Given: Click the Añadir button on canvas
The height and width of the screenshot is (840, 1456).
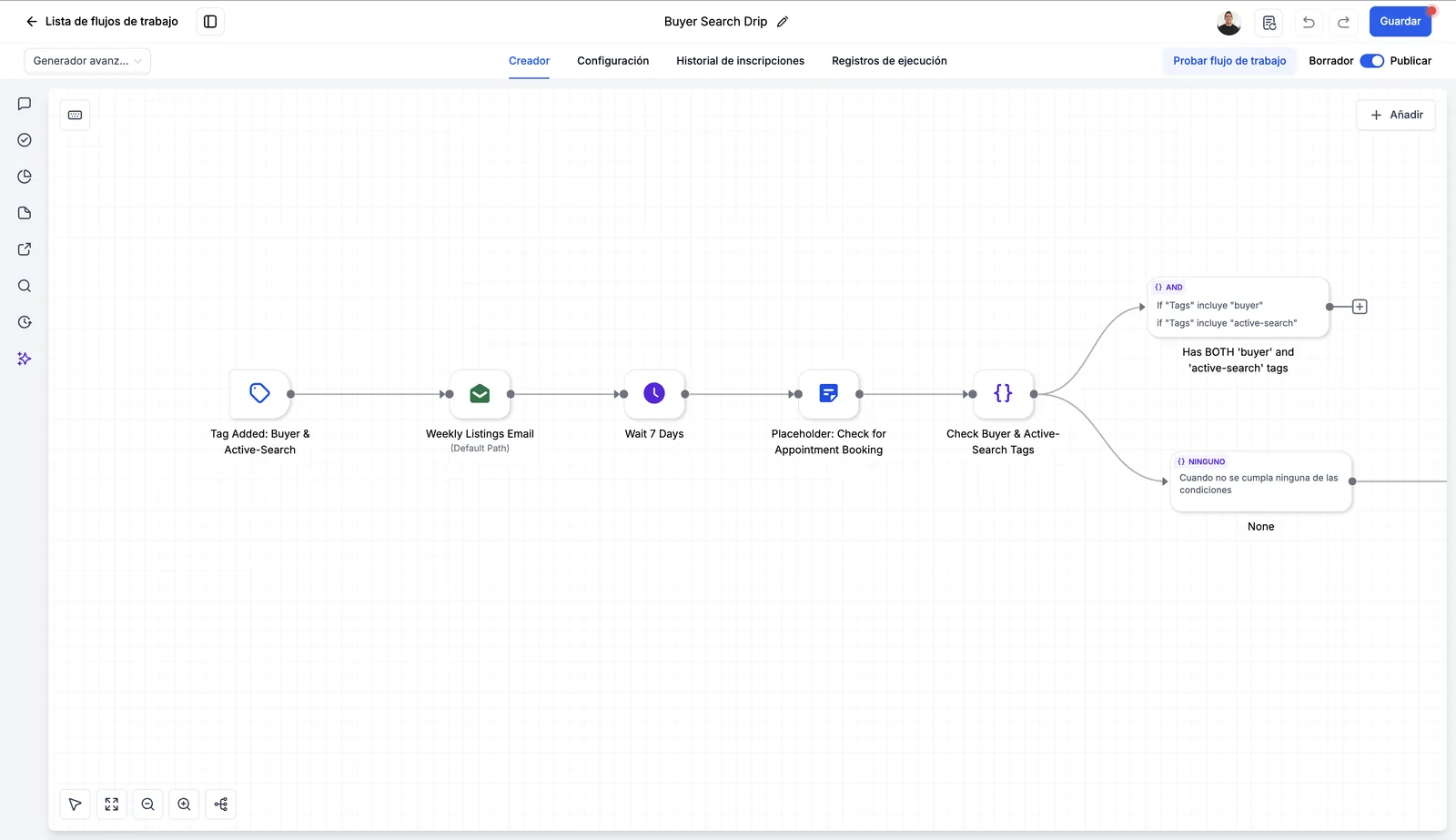Looking at the screenshot, I should 1396,115.
